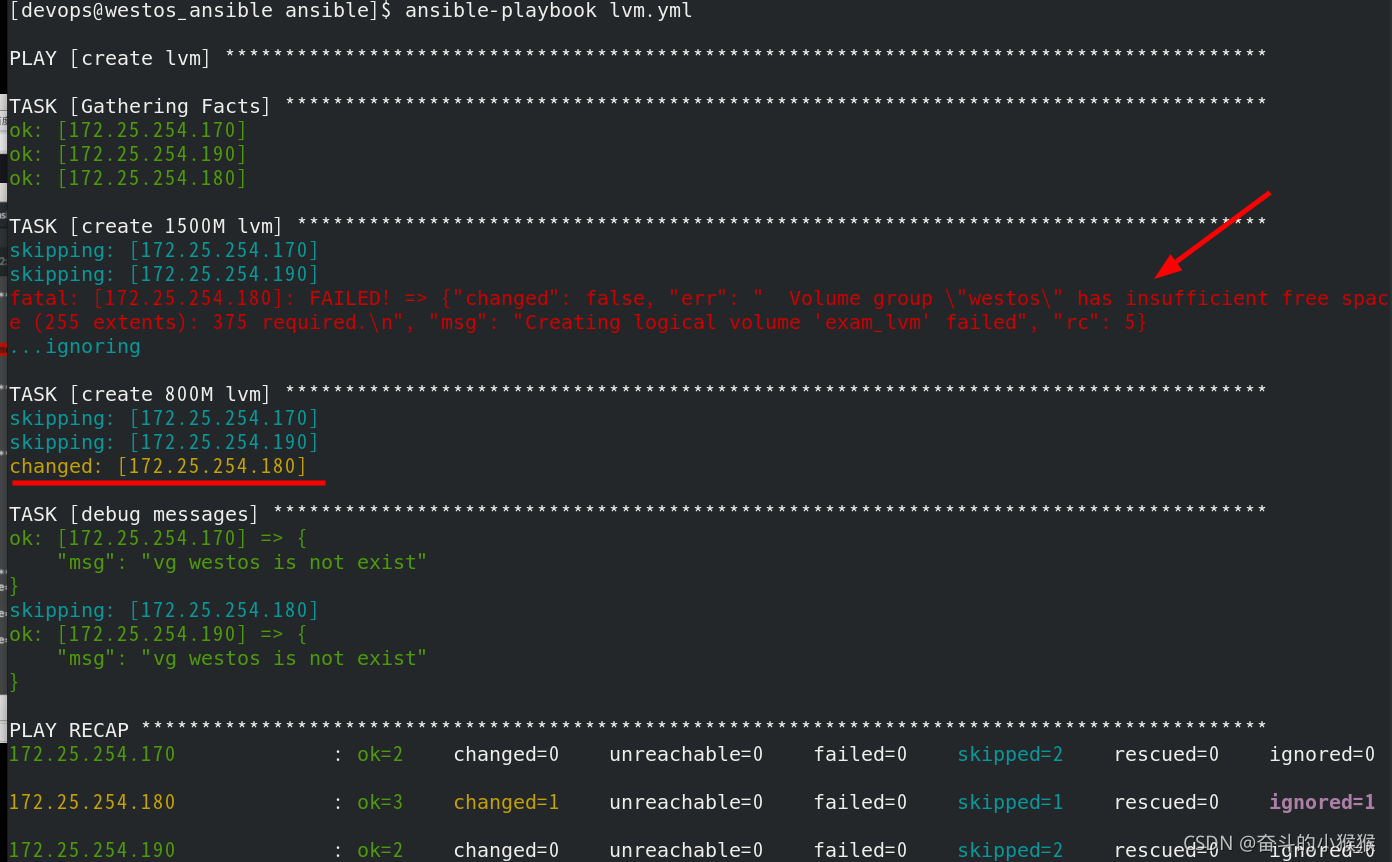
Task: Click the ansible-playbook lvm.yml command text
Action: click(x=548, y=11)
